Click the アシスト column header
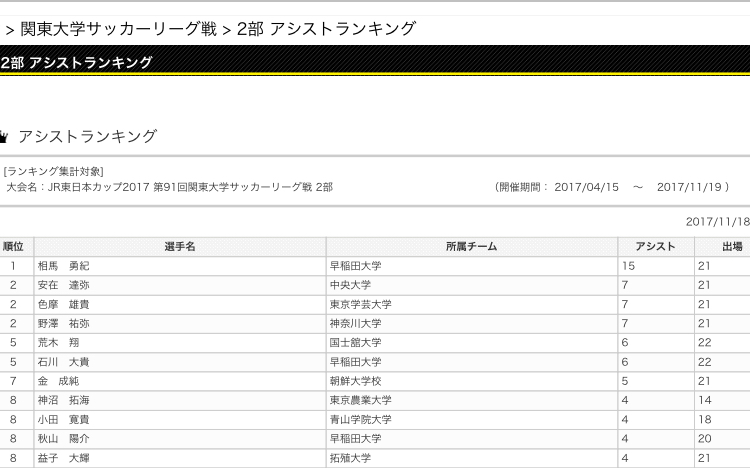750x468 pixels. click(x=655, y=247)
